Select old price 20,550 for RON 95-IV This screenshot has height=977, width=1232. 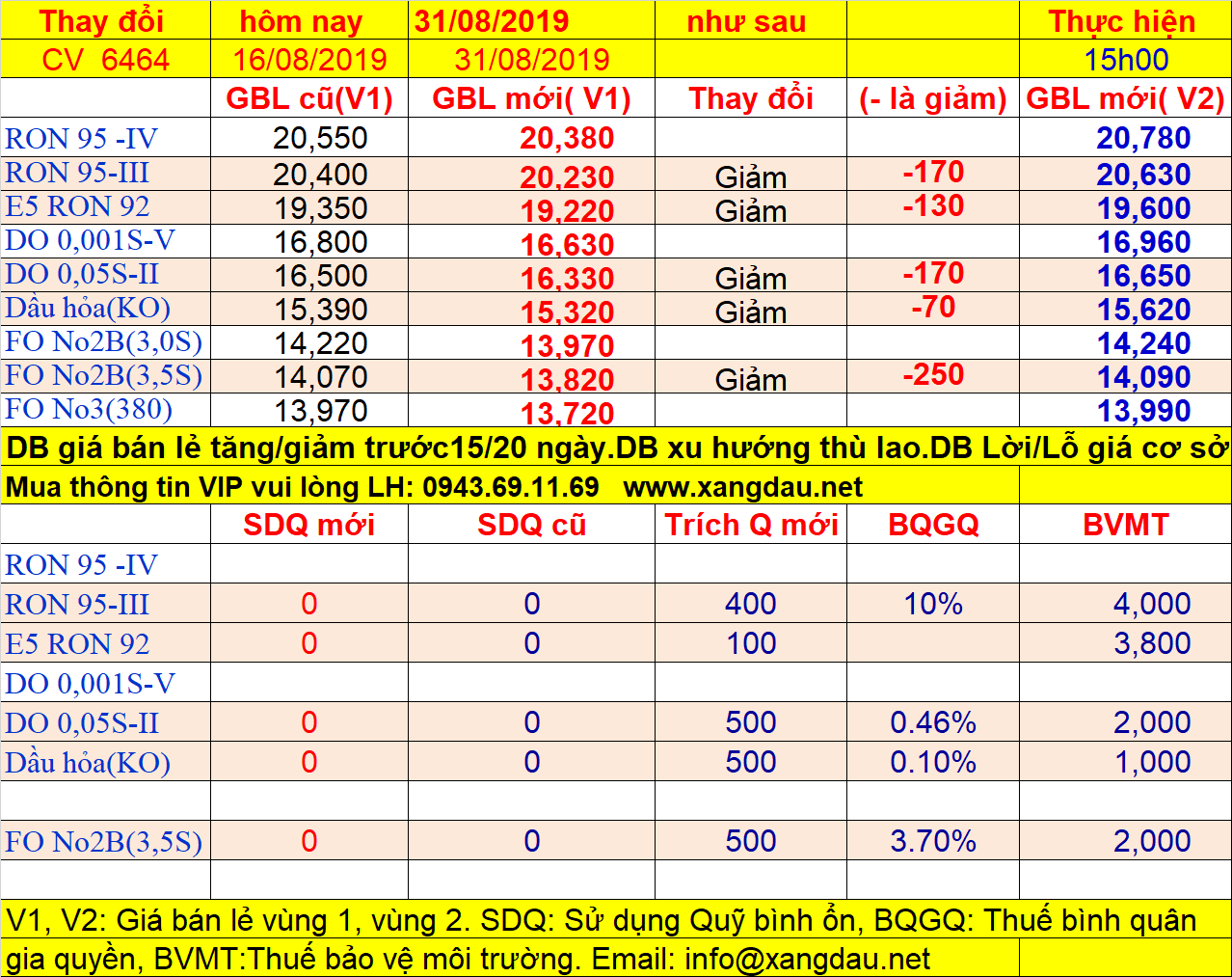[320, 138]
